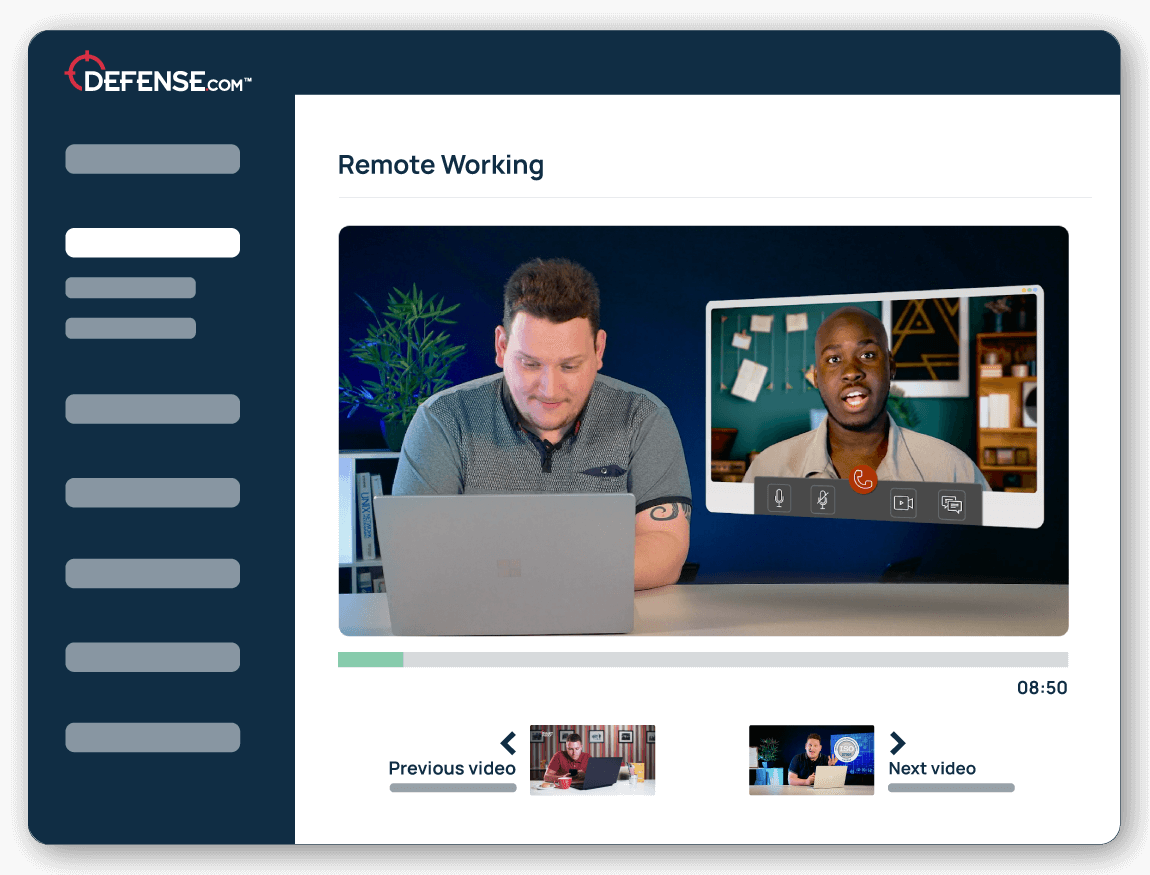
Task: Select the white highlighted sidebar menu item
Action: [x=153, y=243]
